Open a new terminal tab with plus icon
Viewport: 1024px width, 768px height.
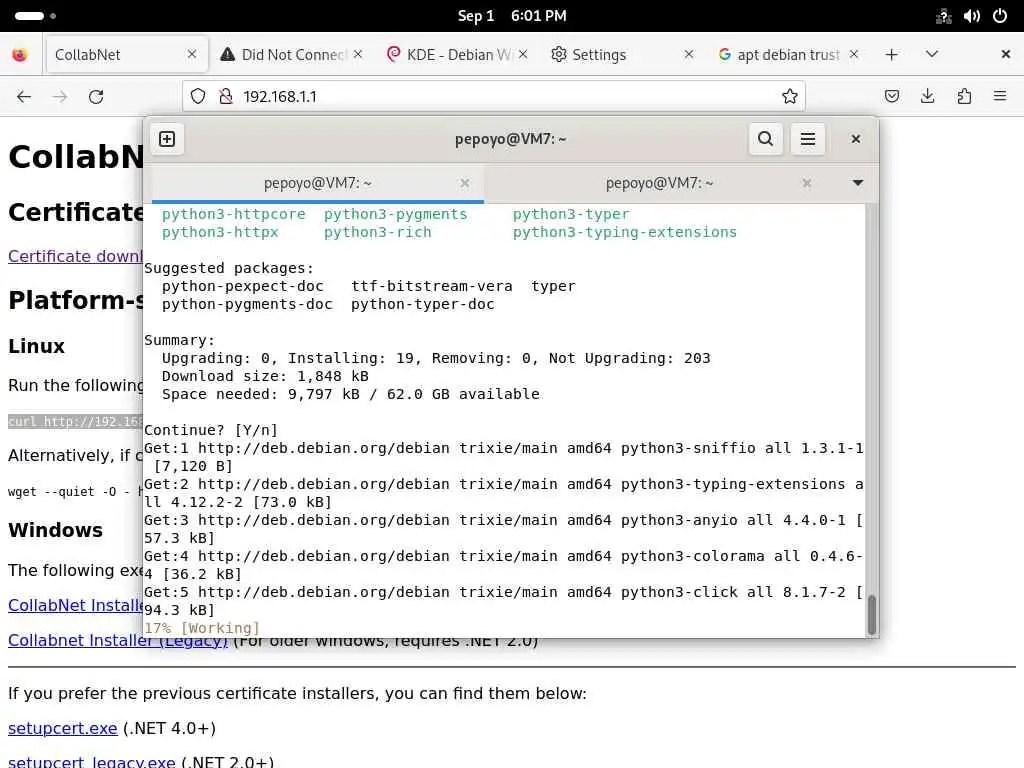[x=167, y=139]
